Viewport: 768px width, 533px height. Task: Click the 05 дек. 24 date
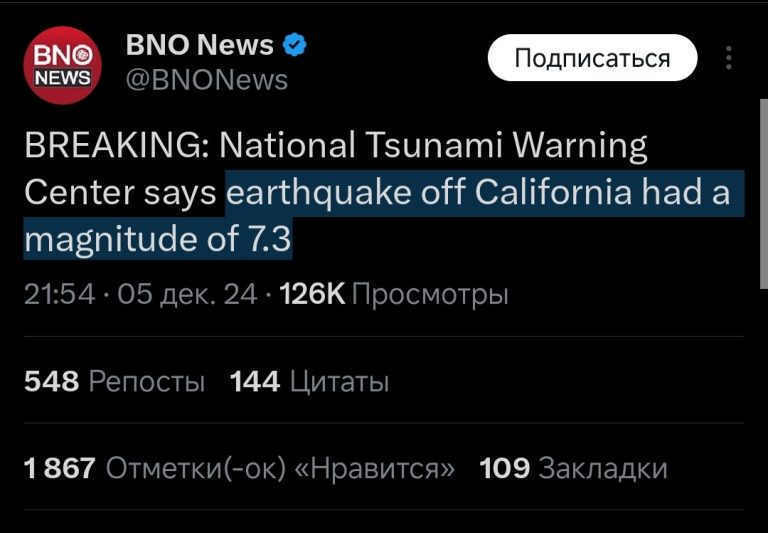click(x=187, y=294)
